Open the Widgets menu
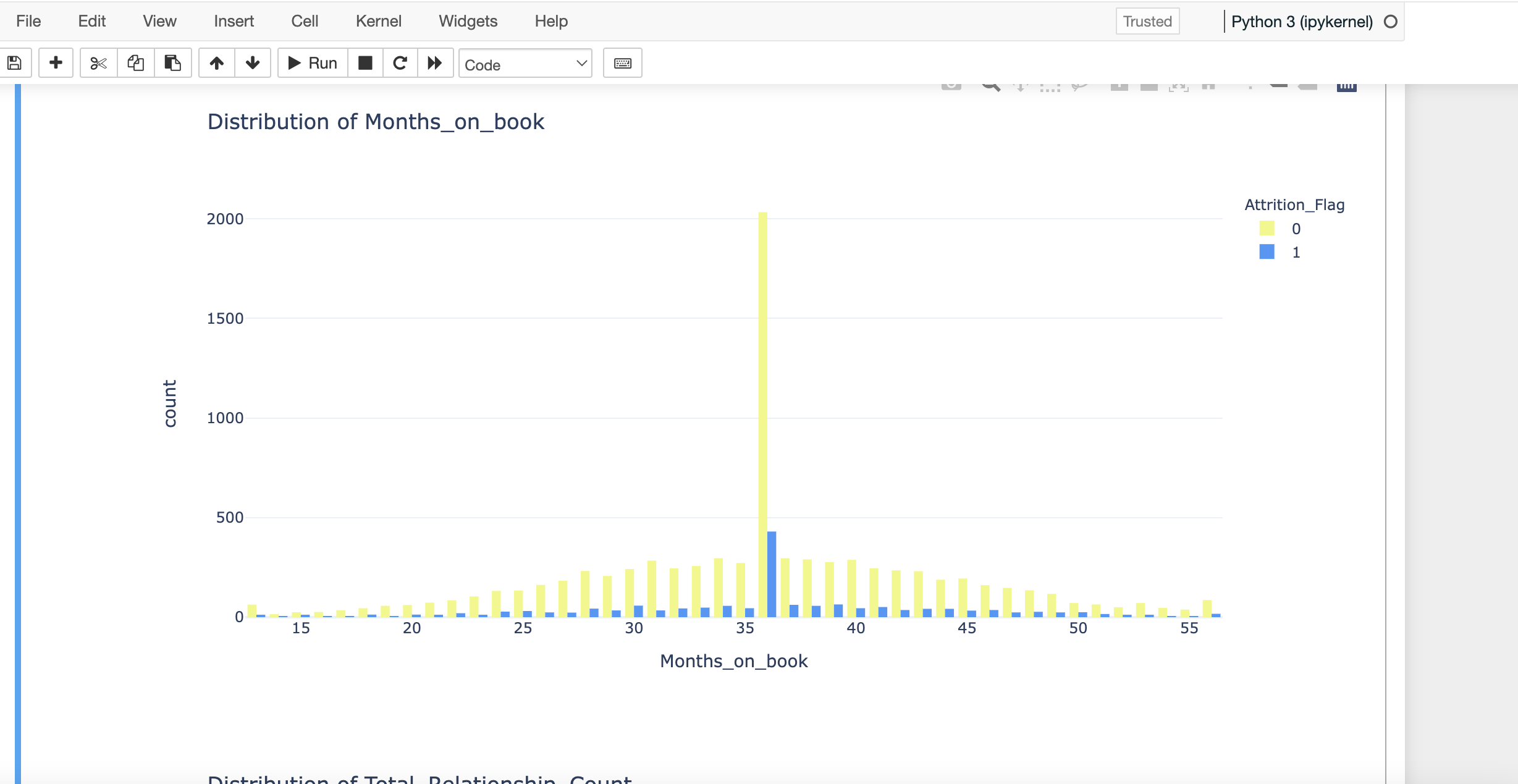The width and height of the screenshot is (1518, 784). click(x=467, y=20)
